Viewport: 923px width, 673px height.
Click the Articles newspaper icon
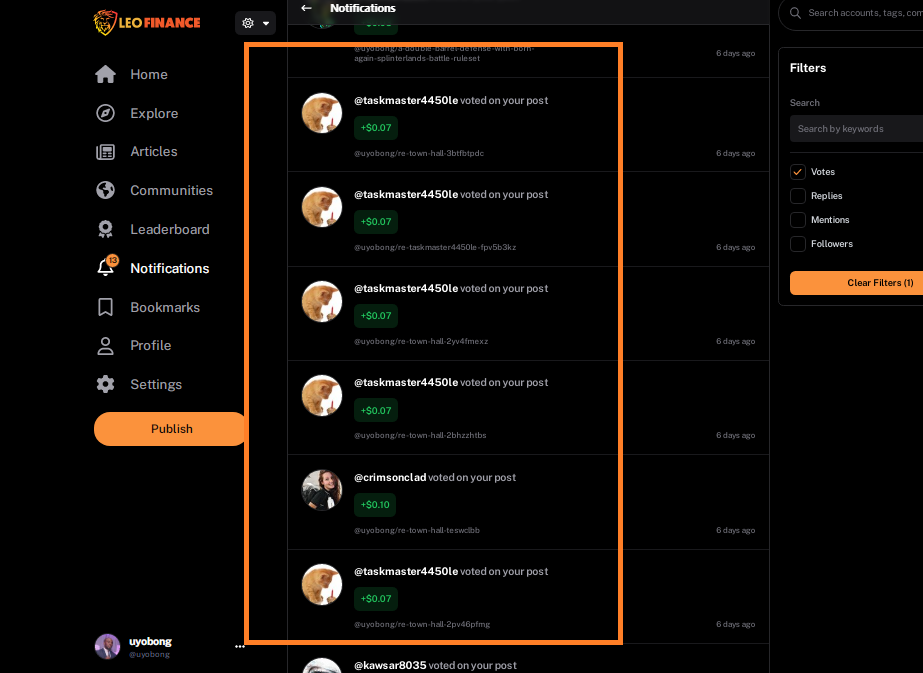(105, 152)
